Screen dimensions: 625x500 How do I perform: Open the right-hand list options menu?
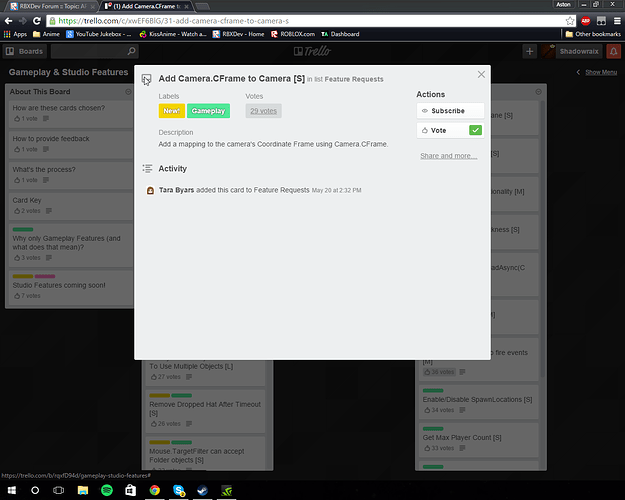[x=539, y=92]
